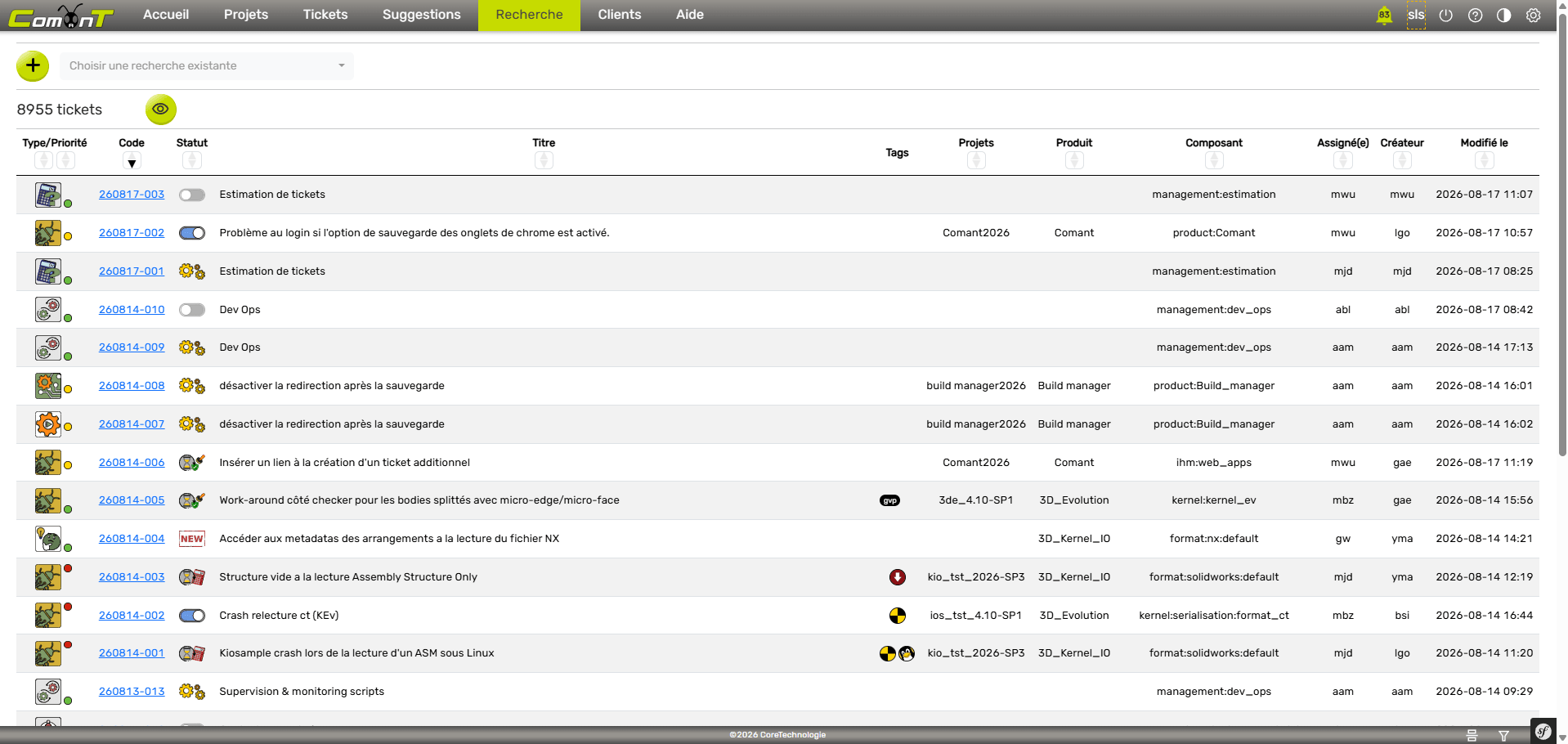Click the type sort control under Type/Priorité
This screenshot has height=744, width=1568.
[x=44, y=161]
